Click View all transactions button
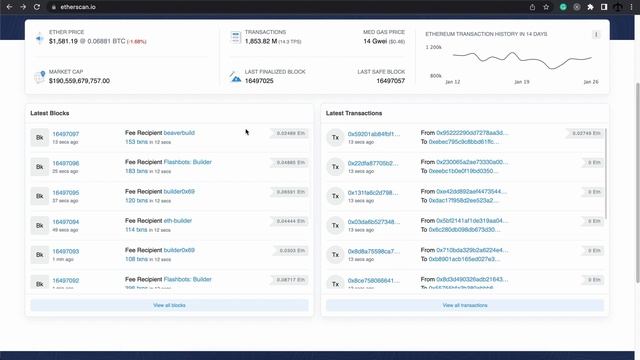Viewport: 640px width, 360px height. click(465, 305)
